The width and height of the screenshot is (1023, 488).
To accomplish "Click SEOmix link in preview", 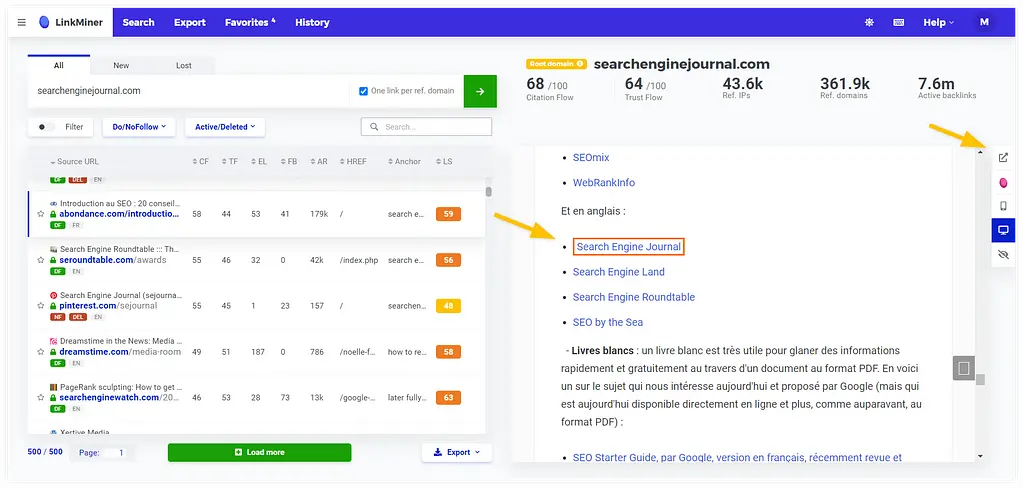I will pos(591,157).
